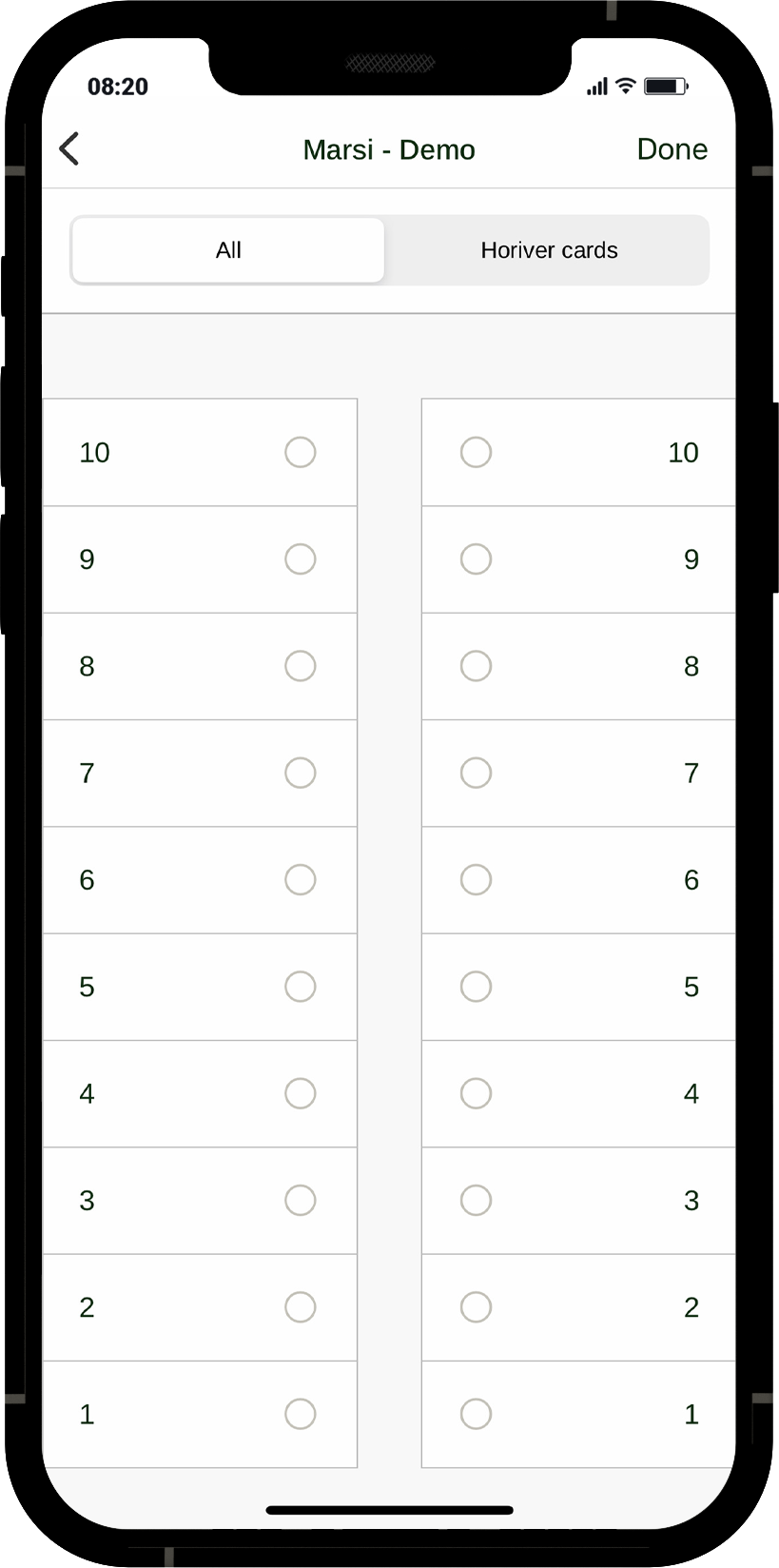
Task: Select radio button 5 in left column
Action: coord(301,987)
